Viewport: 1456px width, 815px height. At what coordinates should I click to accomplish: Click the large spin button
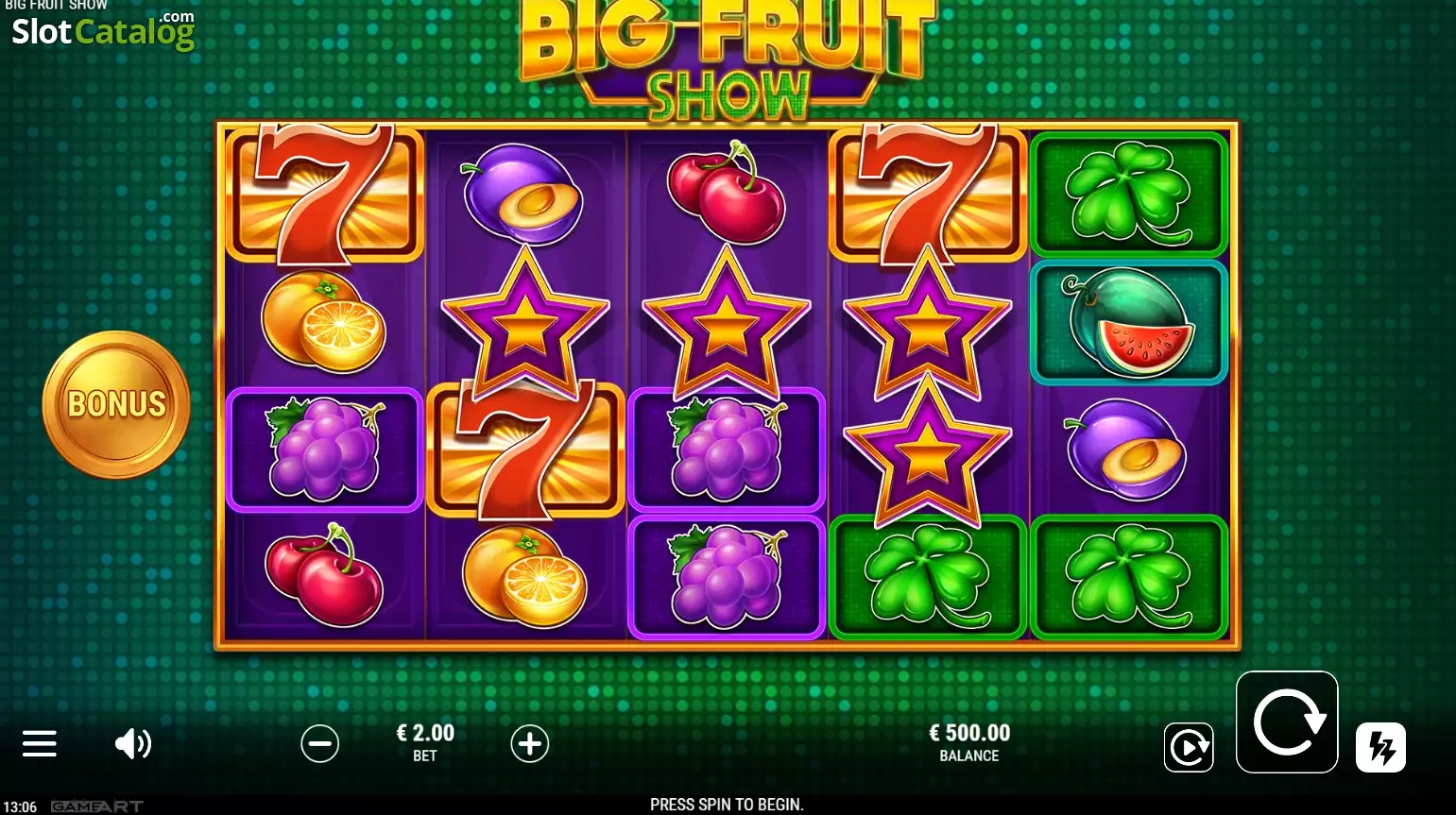pyautogui.click(x=1287, y=722)
